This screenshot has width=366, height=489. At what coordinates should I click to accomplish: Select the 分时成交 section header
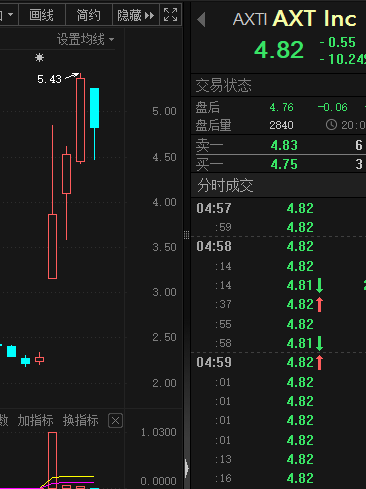(225, 185)
